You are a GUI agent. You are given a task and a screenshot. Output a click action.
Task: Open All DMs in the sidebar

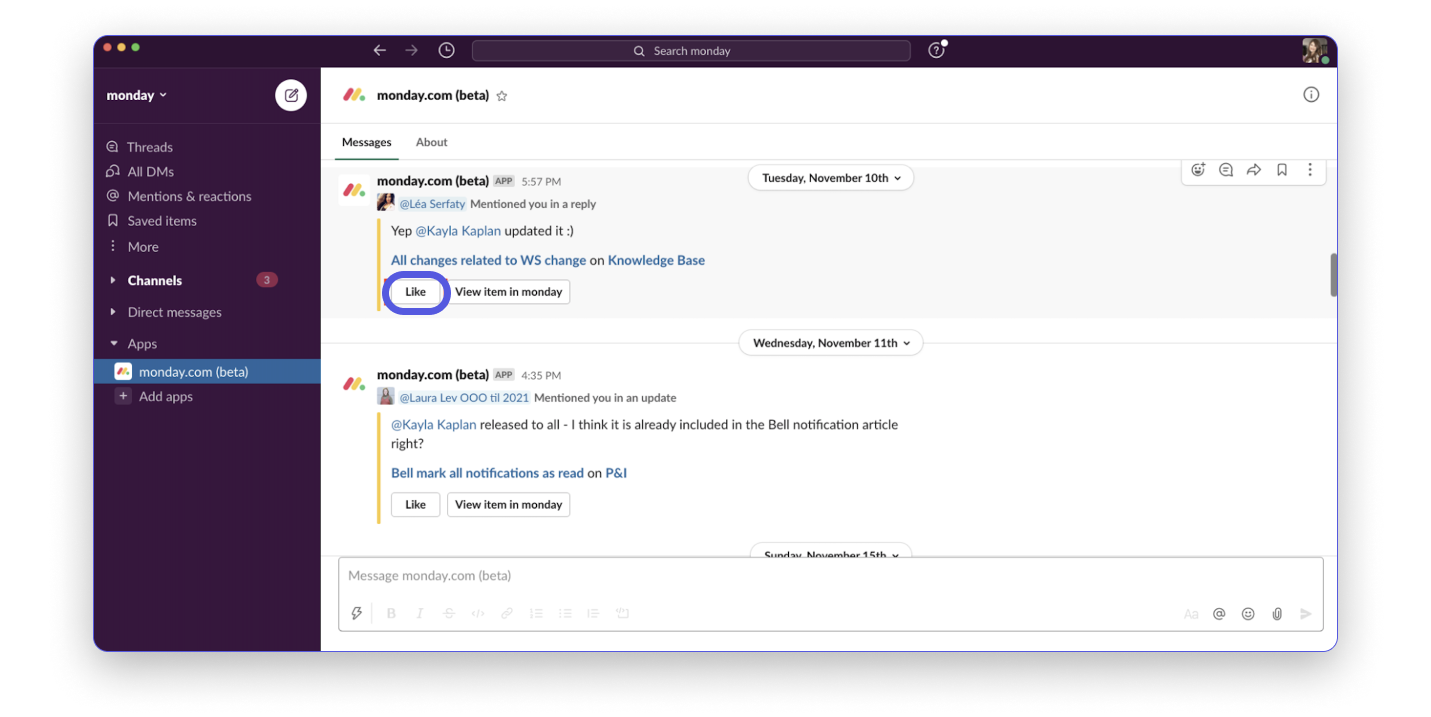pyautogui.click(x=140, y=171)
